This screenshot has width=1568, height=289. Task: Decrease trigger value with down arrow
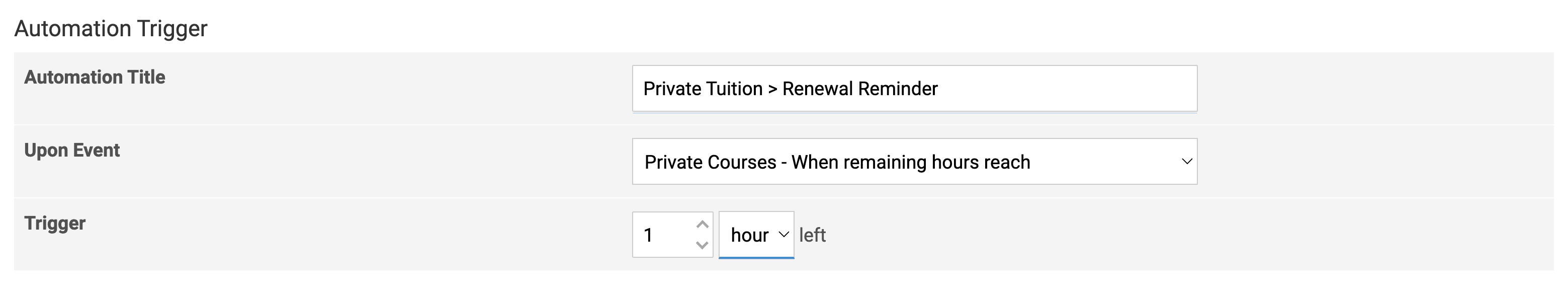(x=703, y=245)
